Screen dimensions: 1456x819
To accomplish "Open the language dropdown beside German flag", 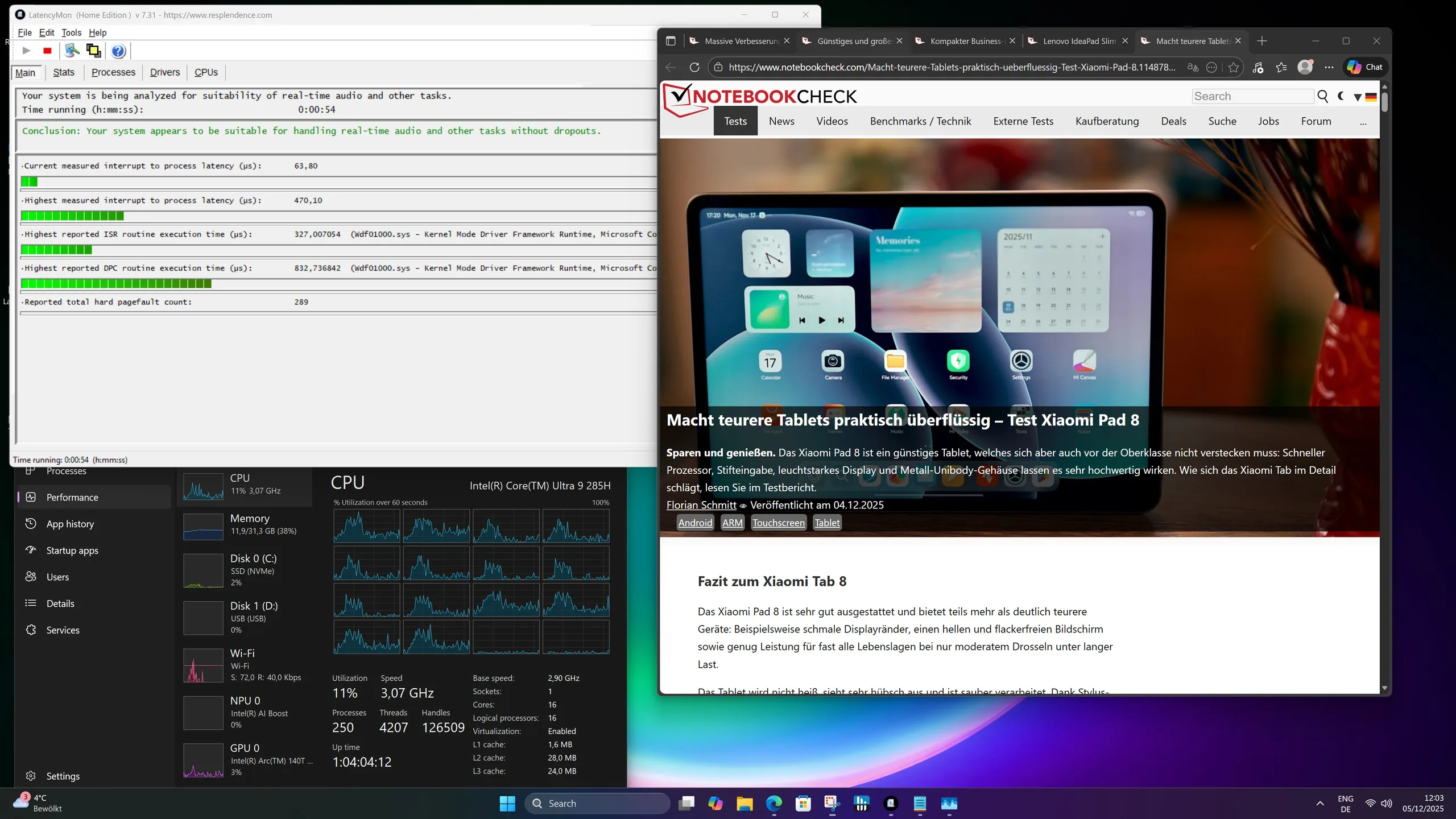I will coord(1358,97).
